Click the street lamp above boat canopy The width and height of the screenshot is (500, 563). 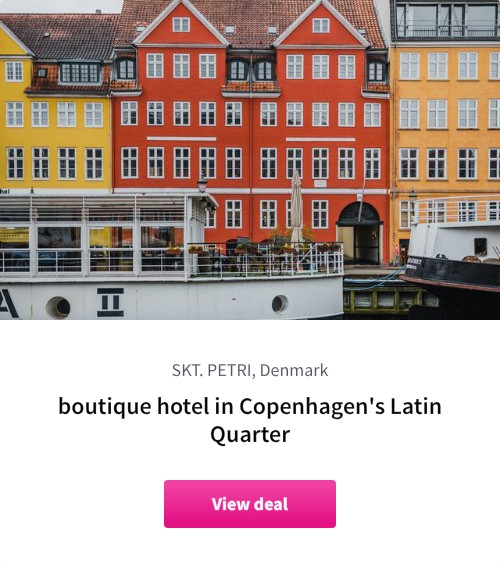pos(202,183)
